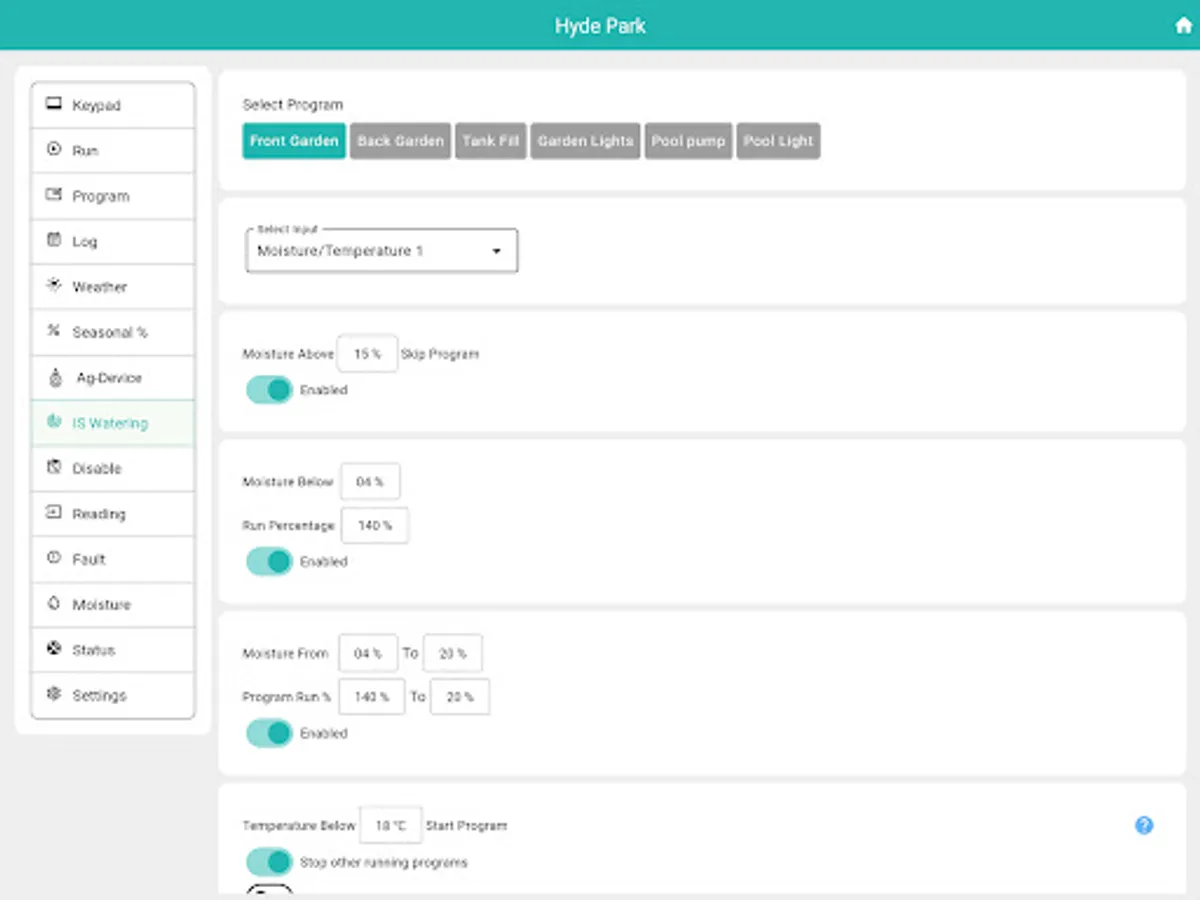Viewport: 1200px width, 900px height.
Task: Open Settings via its gear icon
Action: (x=53, y=695)
